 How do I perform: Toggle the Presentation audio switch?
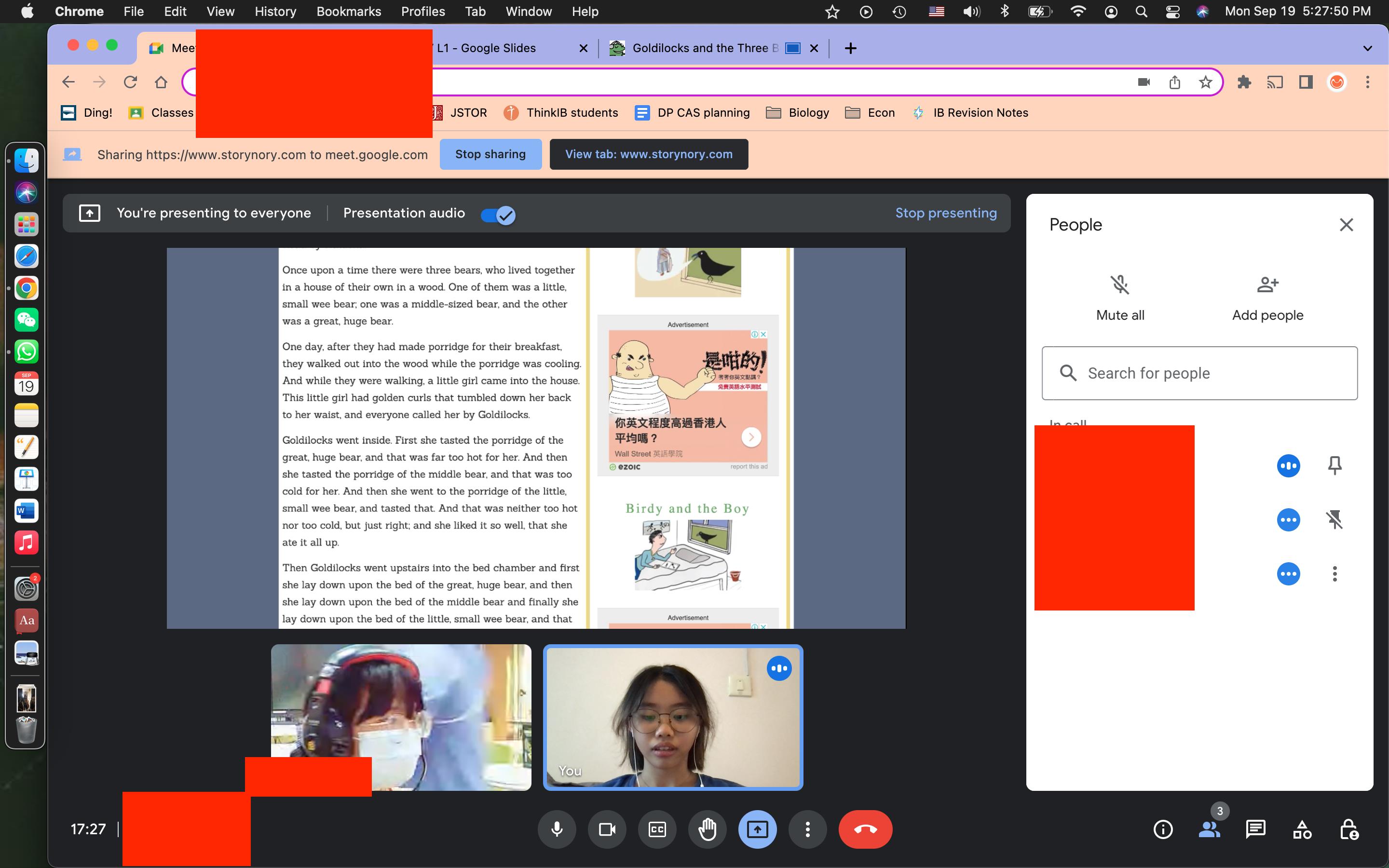click(498, 215)
